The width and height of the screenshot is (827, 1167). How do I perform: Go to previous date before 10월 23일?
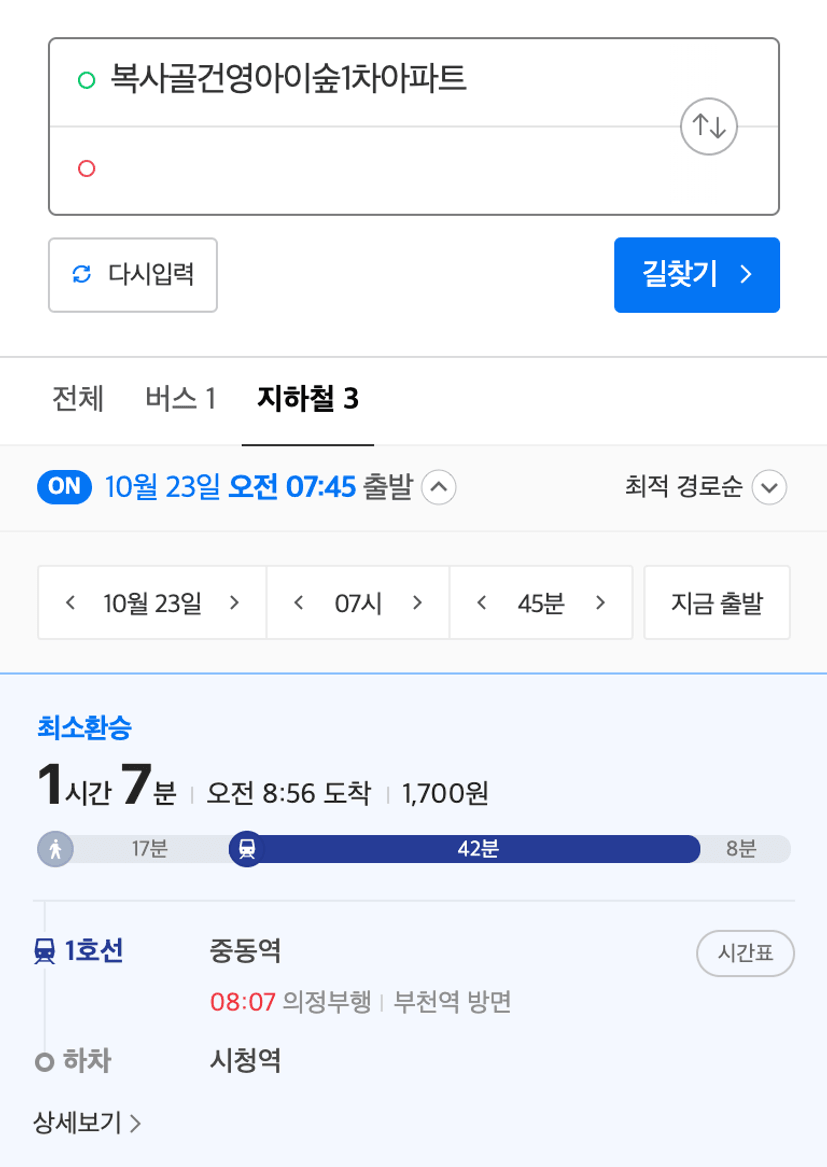point(71,603)
